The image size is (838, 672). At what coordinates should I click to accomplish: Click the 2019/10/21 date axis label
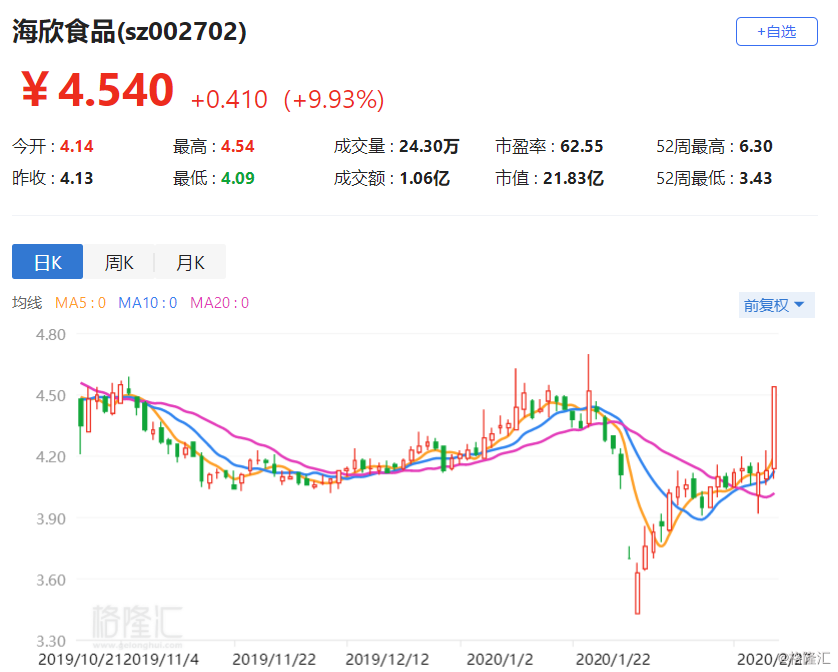pos(82,660)
